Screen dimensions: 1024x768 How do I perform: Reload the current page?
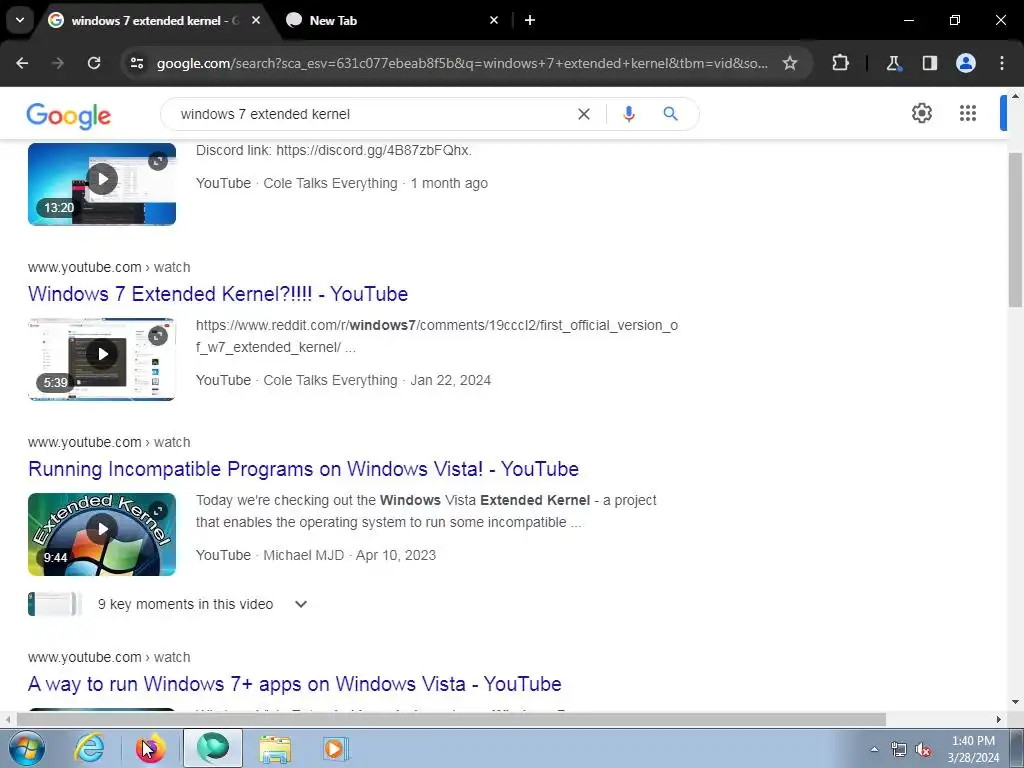[x=94, y=63]
